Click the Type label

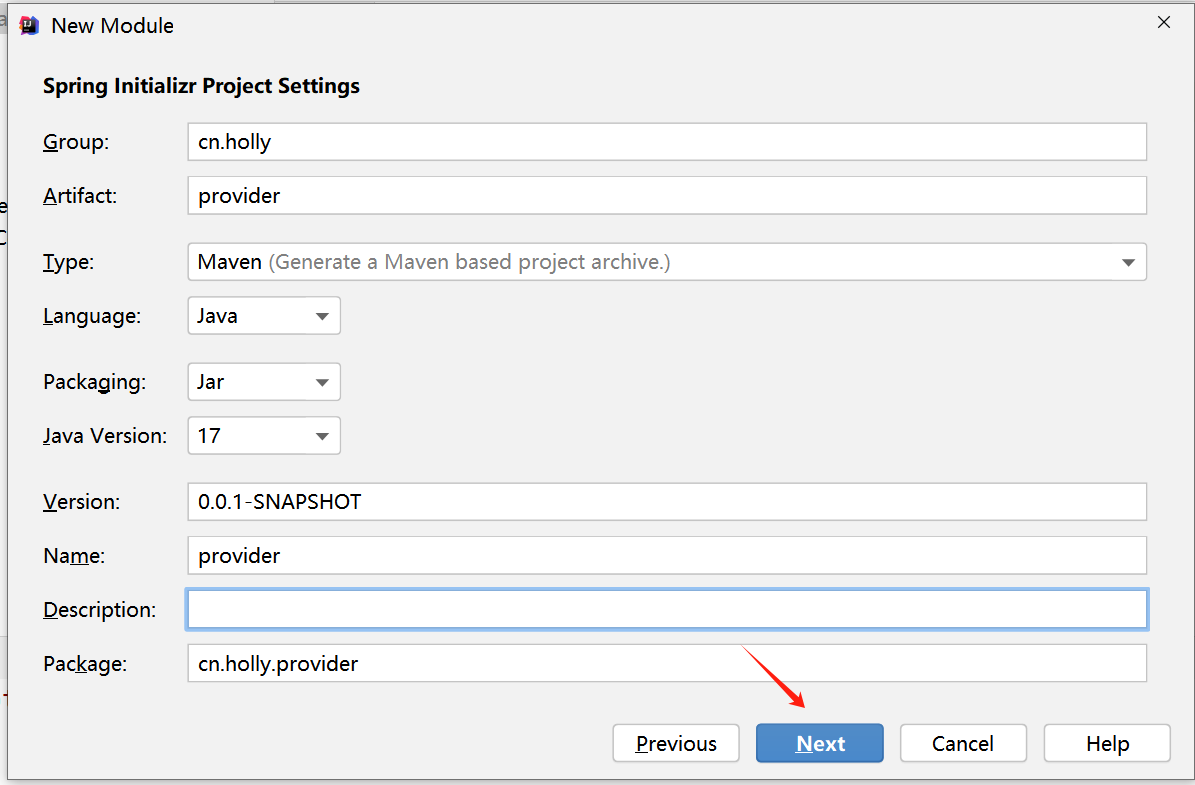[68, 263]
